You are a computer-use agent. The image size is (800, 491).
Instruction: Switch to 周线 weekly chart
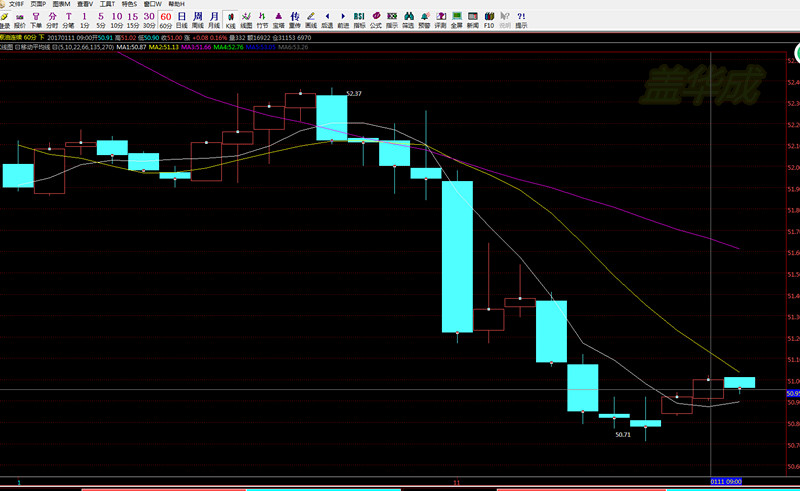(197, 20)
